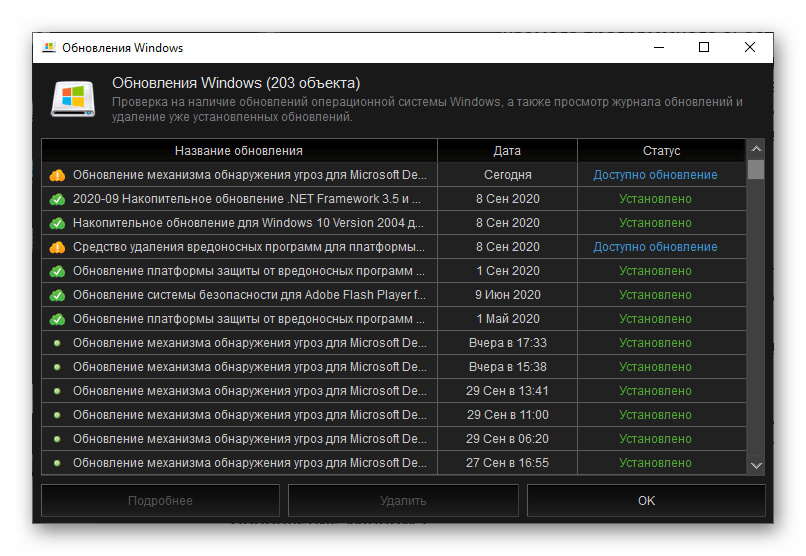806x556 pixels.
Task: Click green check icon of .NET Framework 3.5 row
Action: [x=57, y=199]
